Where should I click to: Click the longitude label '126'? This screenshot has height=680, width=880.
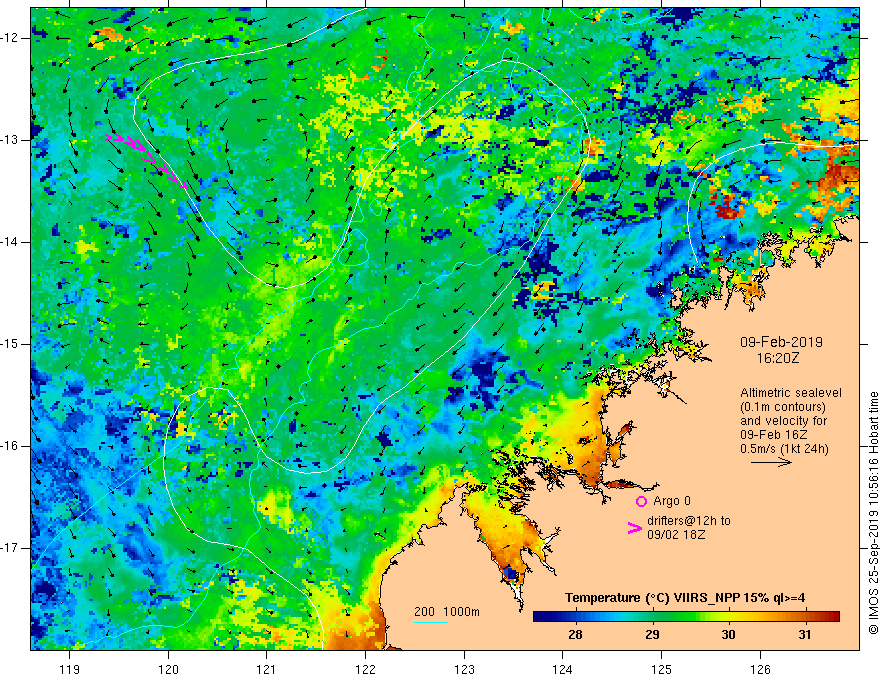pos(760,669)
